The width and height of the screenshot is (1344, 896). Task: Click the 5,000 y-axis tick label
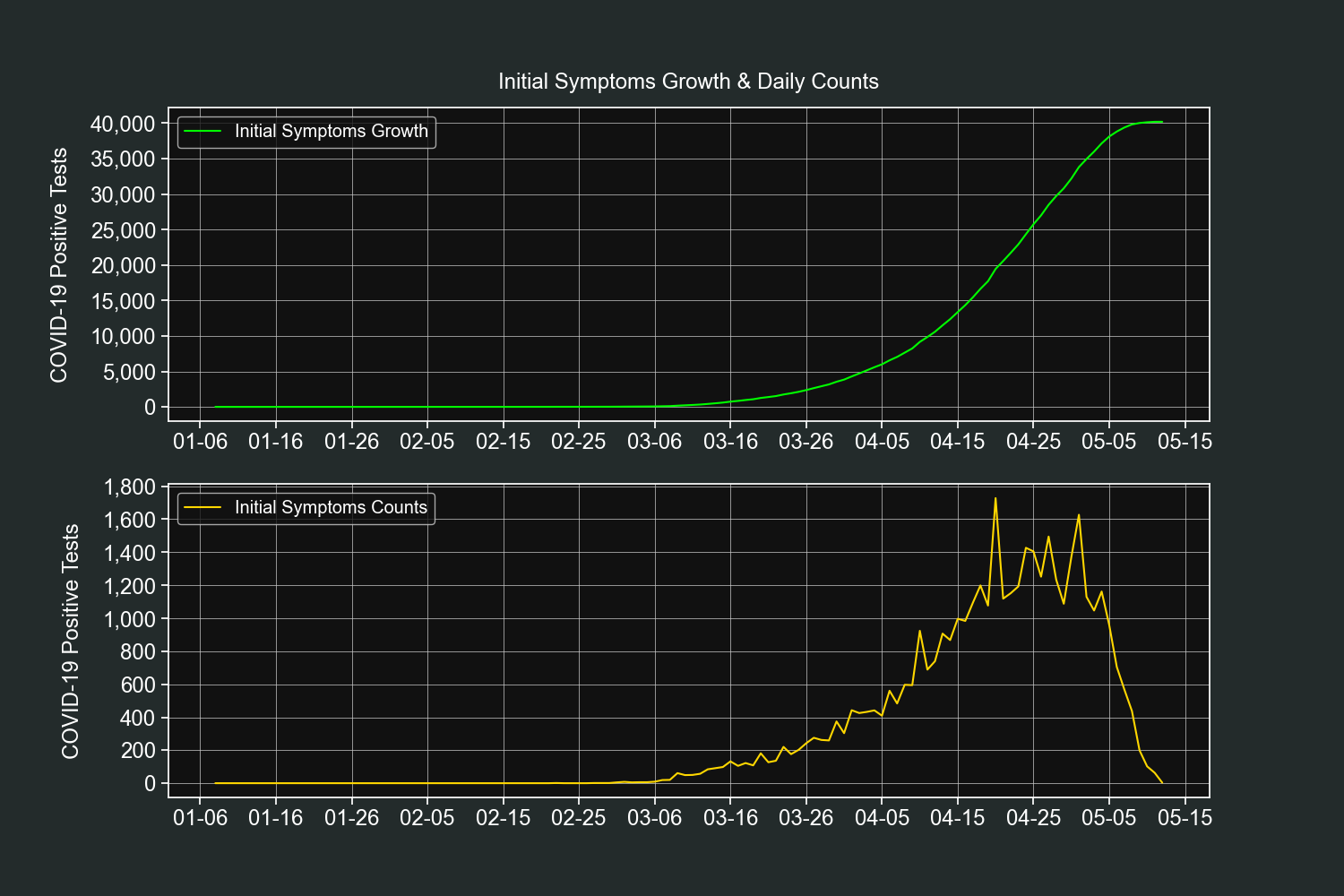click(129, 372)
